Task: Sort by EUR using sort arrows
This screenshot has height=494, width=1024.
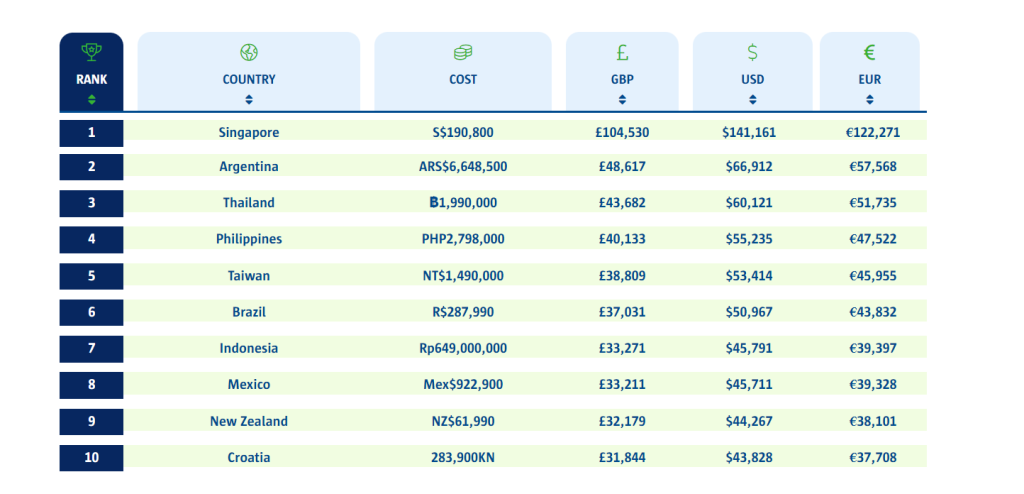Action: [870, 99]
